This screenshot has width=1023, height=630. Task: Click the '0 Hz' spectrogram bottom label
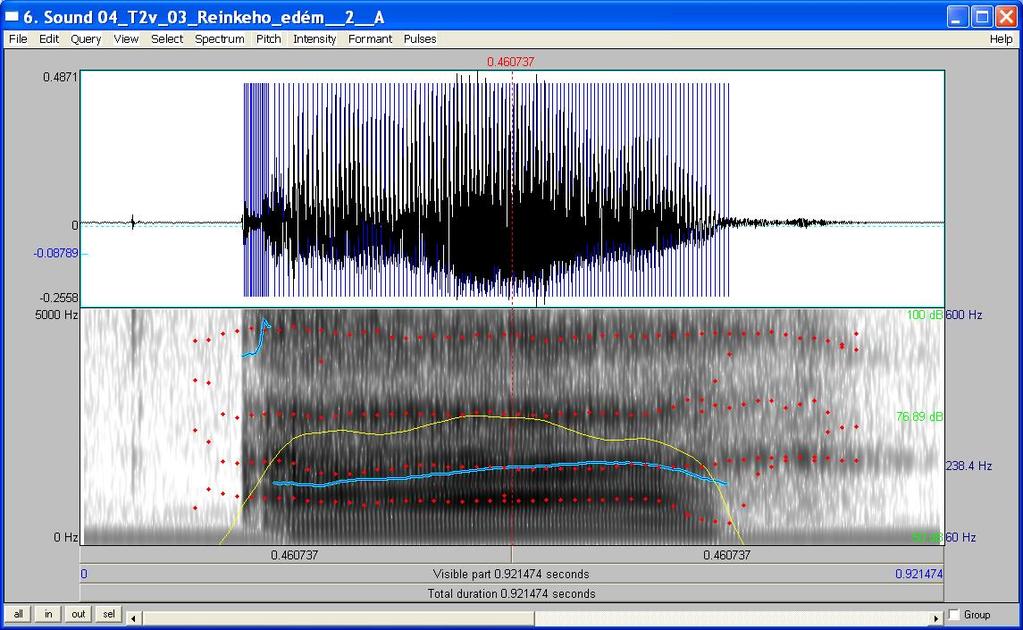[x=66, y=537]
